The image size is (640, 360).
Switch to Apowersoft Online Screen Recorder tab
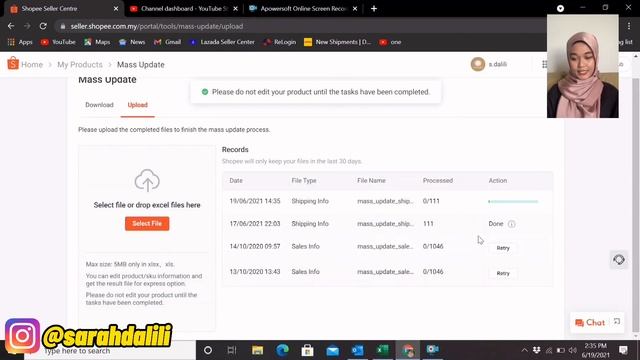pyautogui.click(x=302, y=9)
